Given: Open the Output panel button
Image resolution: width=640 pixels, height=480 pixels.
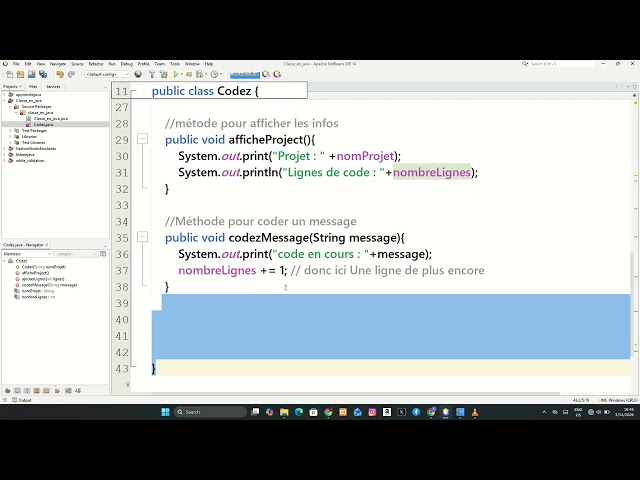Looking at the screenshot, I should coord(22,400).
